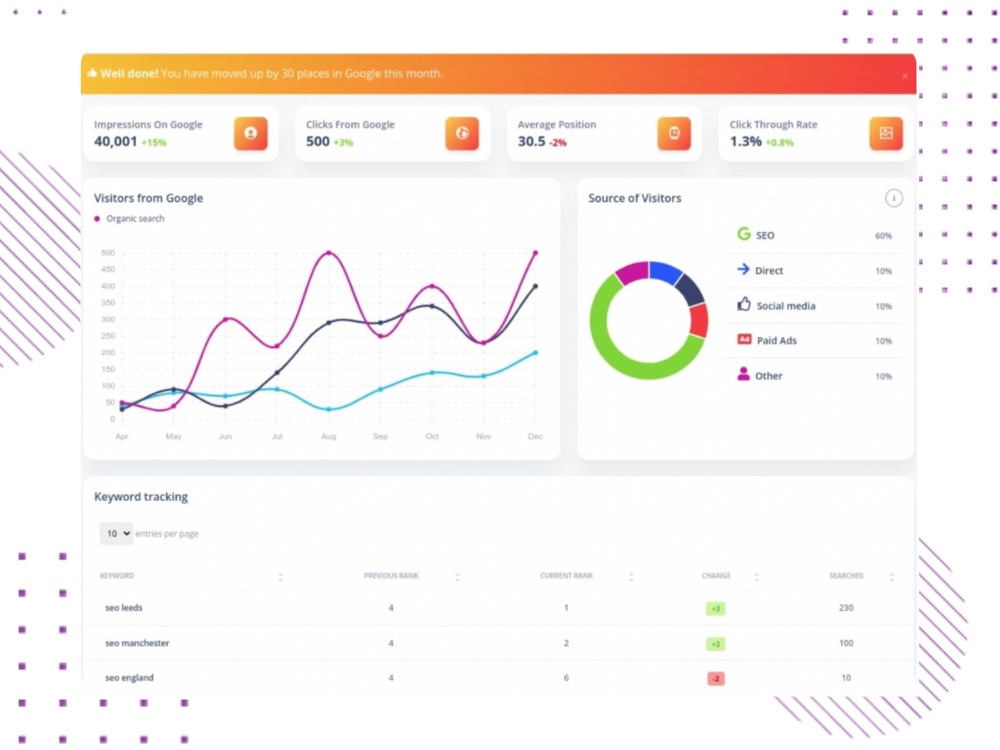Viewport: 1000px width, 750px height.
Task: Click the magenta data point at Aug peak
Action: (328, 253)
